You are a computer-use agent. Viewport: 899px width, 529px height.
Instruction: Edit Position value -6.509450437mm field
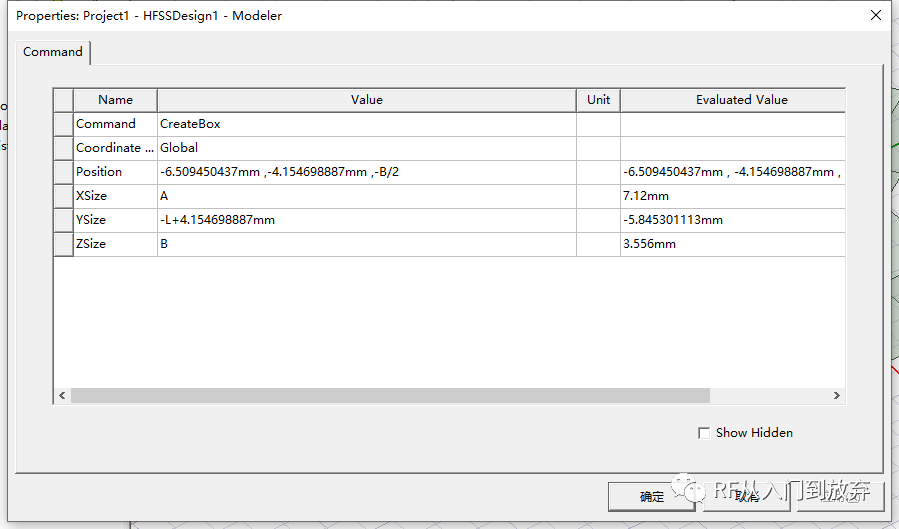pyautogui.click(x=367, y=173)
